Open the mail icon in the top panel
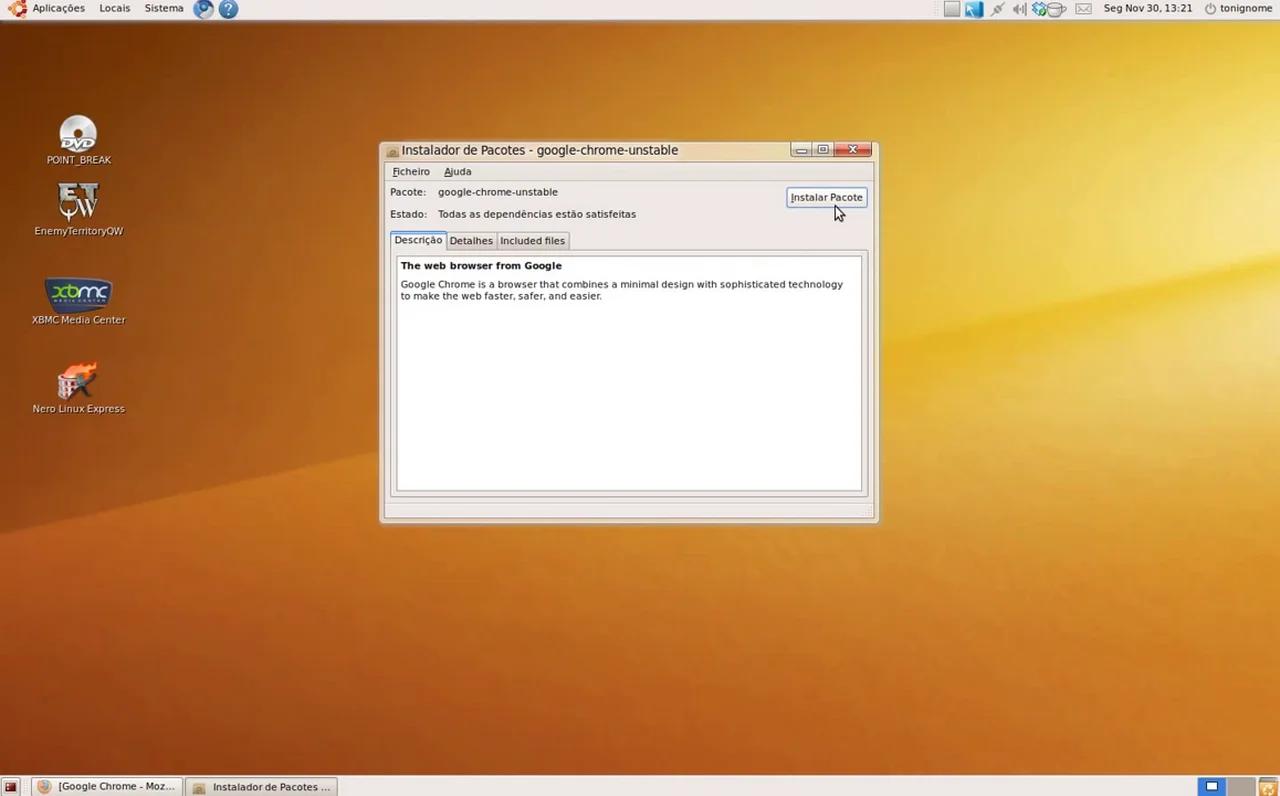The image size is (1280, 796). pyautogui.click(x=1083, y=9)
